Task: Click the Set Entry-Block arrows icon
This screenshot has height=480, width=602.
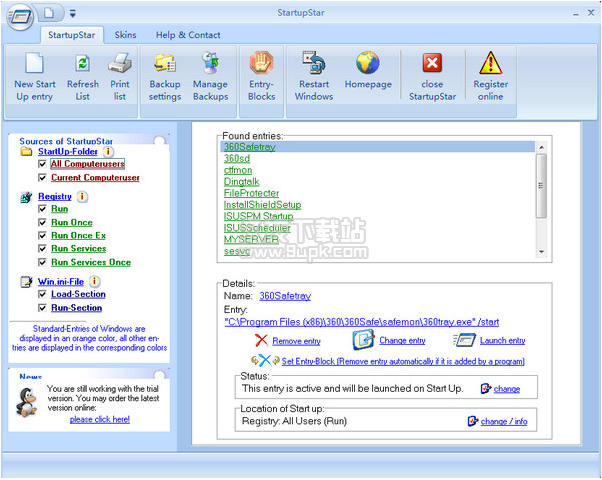Action: click(x=265, y=361)
